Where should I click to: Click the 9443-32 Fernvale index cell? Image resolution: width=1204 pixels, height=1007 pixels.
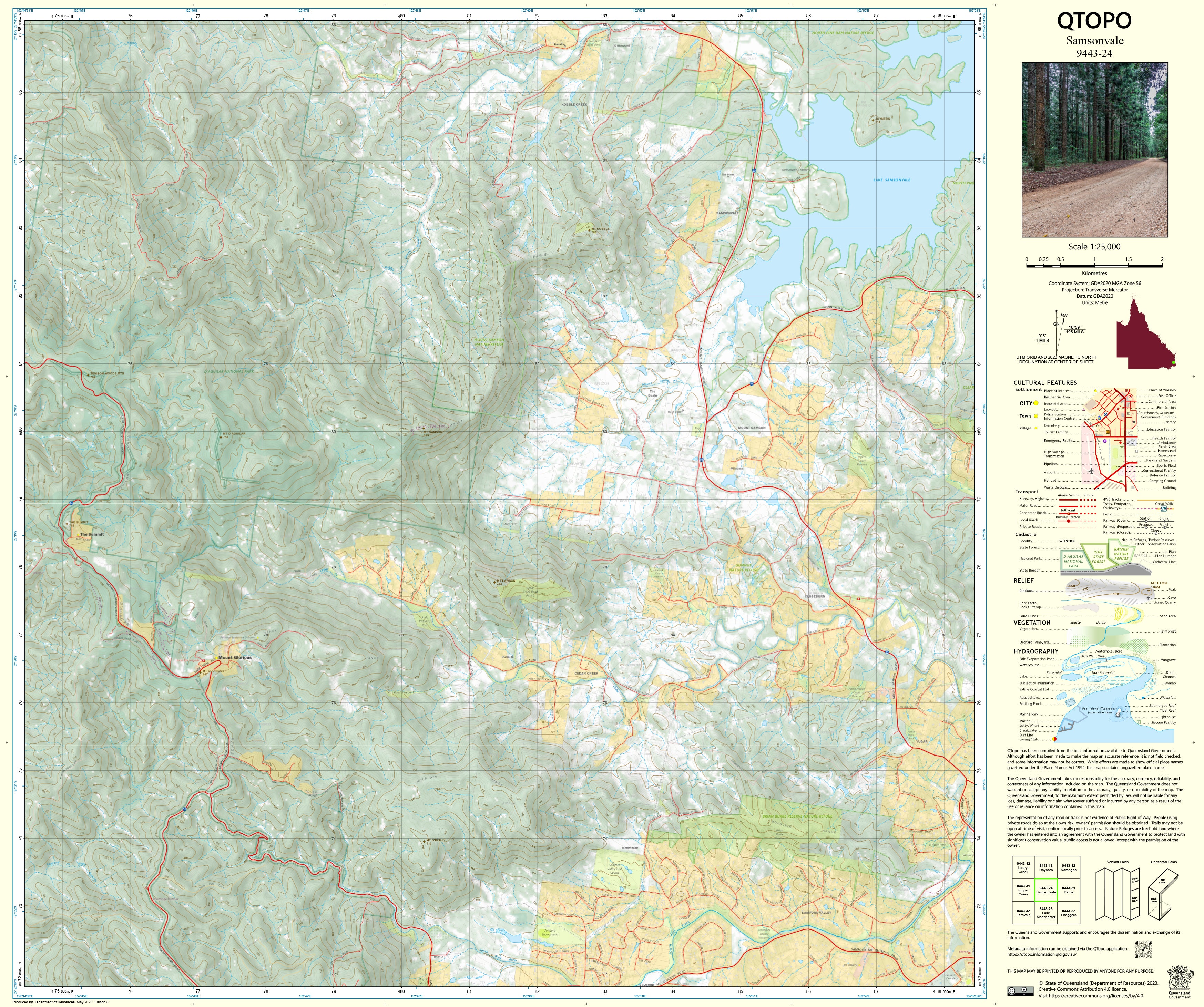click(1023, 913)
